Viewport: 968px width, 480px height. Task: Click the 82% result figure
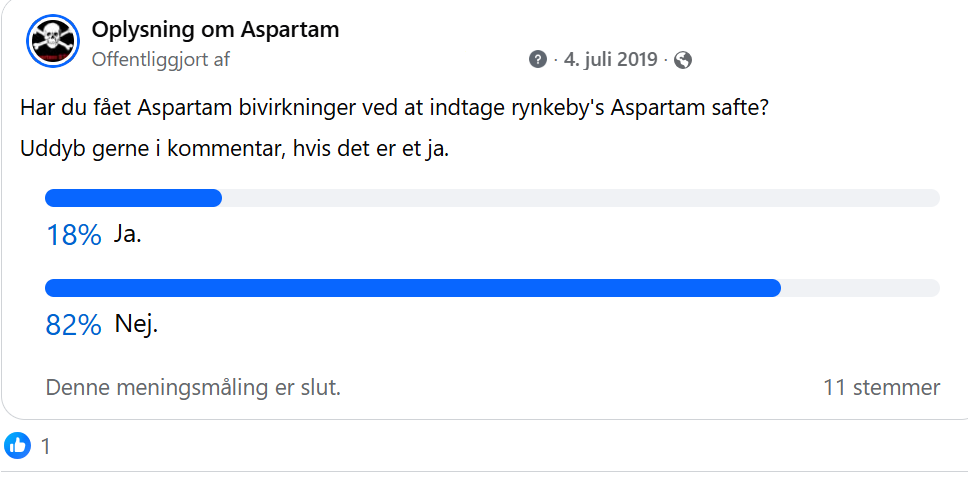[74, 326]
